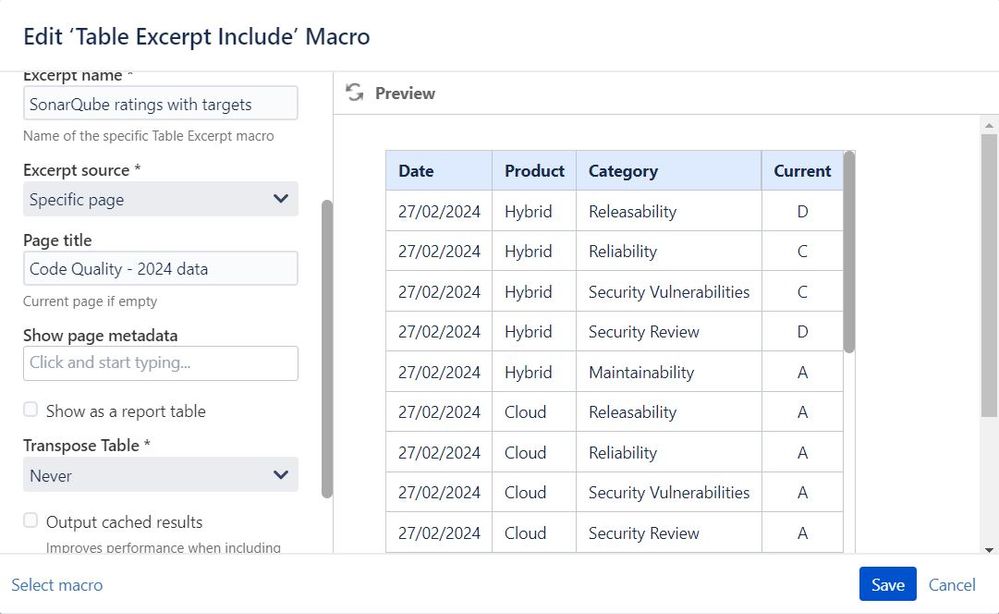This screenshot has height=614, width=999.
Task: Click the Product column header
Action: [x=534, y=171]
